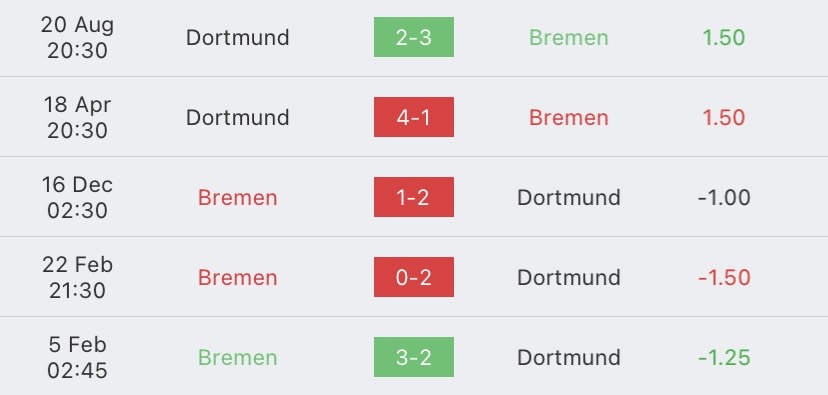Select the red 1-2 score badge
The image size is (828, 395).
(x=413, y=197)
